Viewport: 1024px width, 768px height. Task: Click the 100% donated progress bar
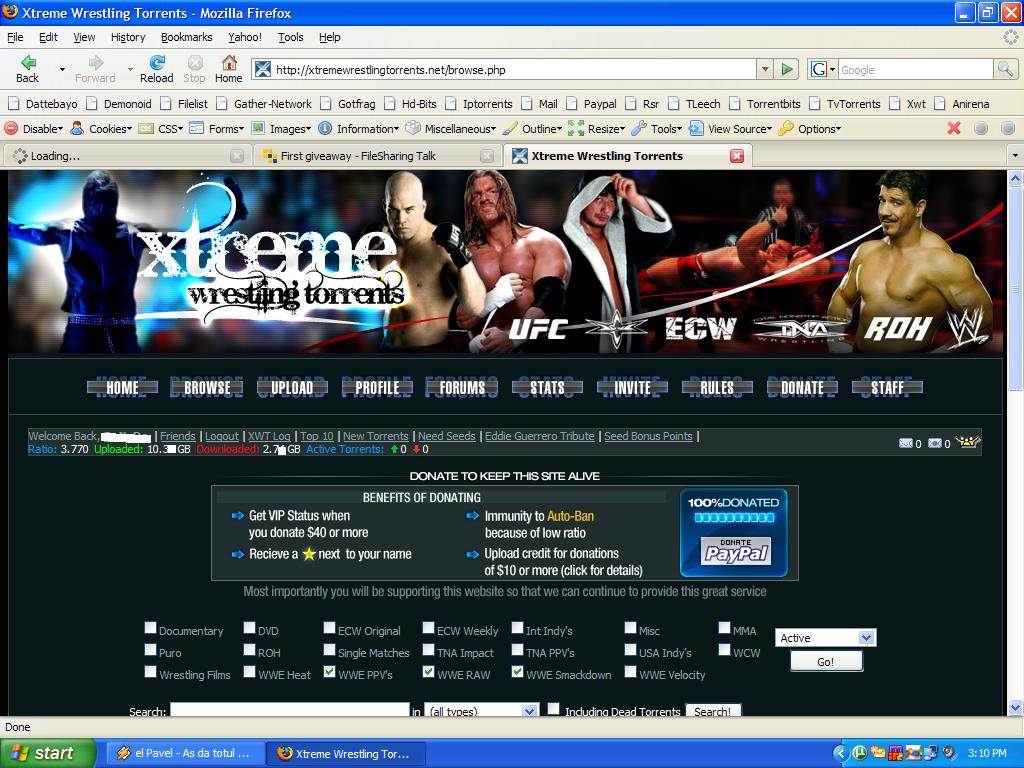click(734, 518)
